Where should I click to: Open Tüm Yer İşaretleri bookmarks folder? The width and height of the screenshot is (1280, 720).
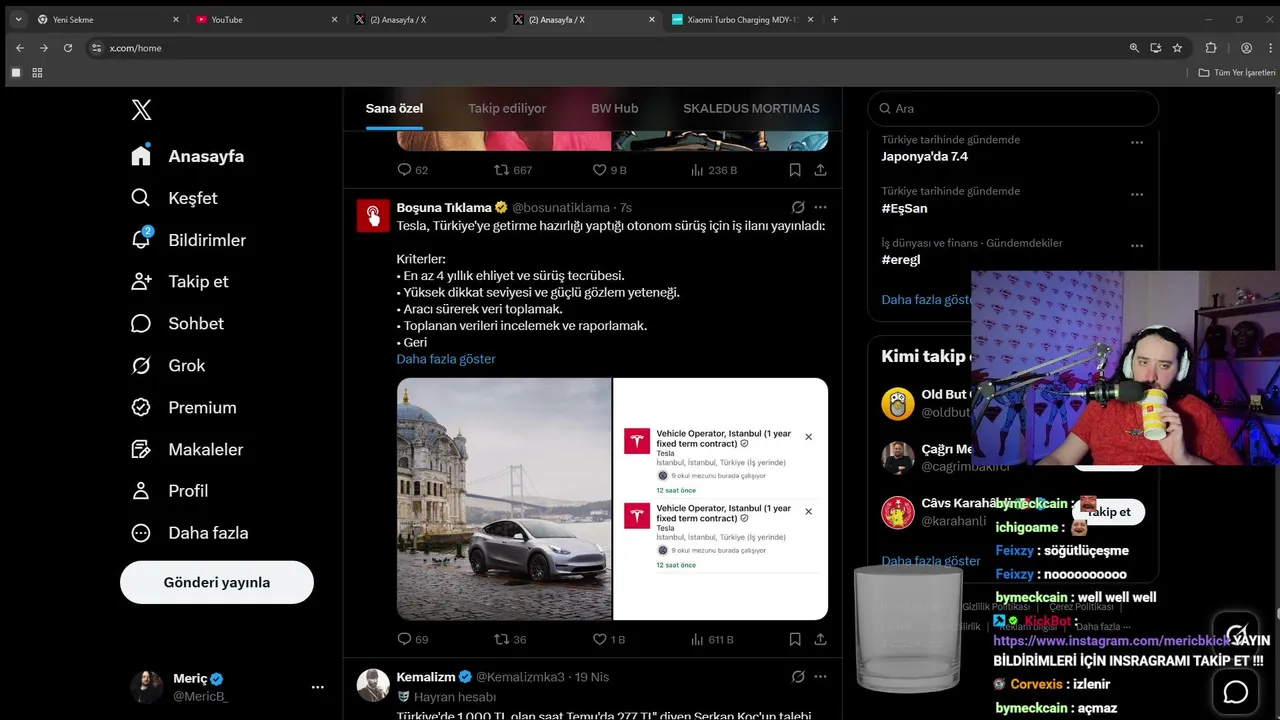[1237, 73]
